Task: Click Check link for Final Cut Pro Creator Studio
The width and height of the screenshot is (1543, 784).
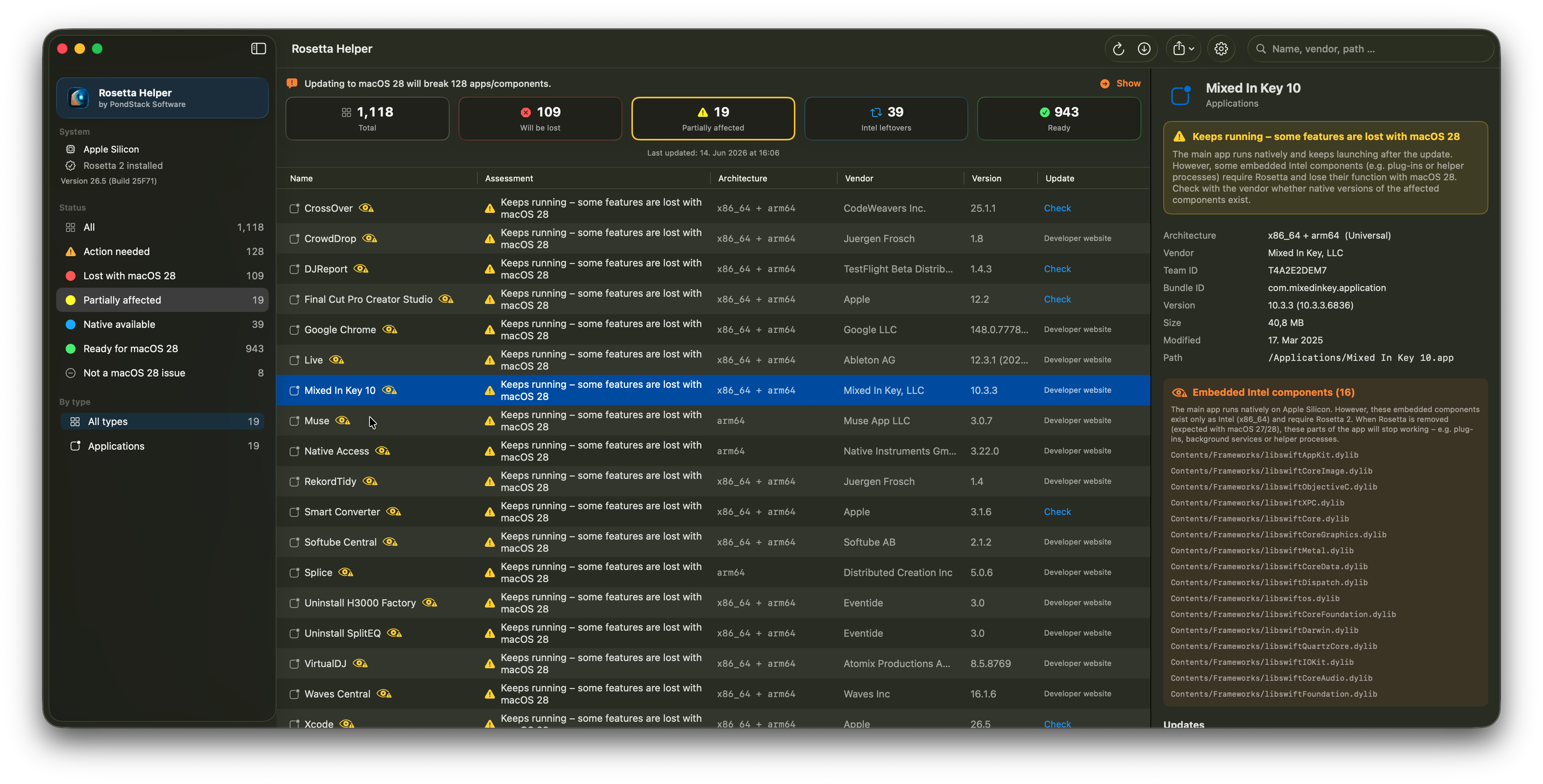Action: click(x=1057, y=299)
